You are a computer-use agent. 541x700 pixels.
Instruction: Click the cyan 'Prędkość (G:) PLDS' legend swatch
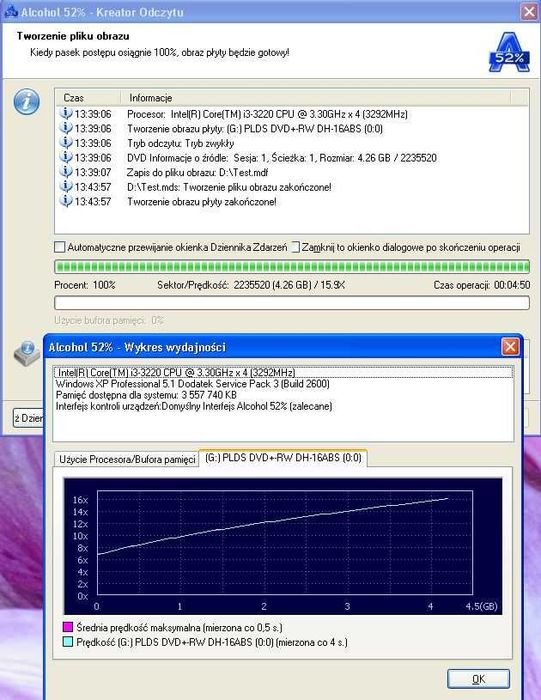pos(68,642)
